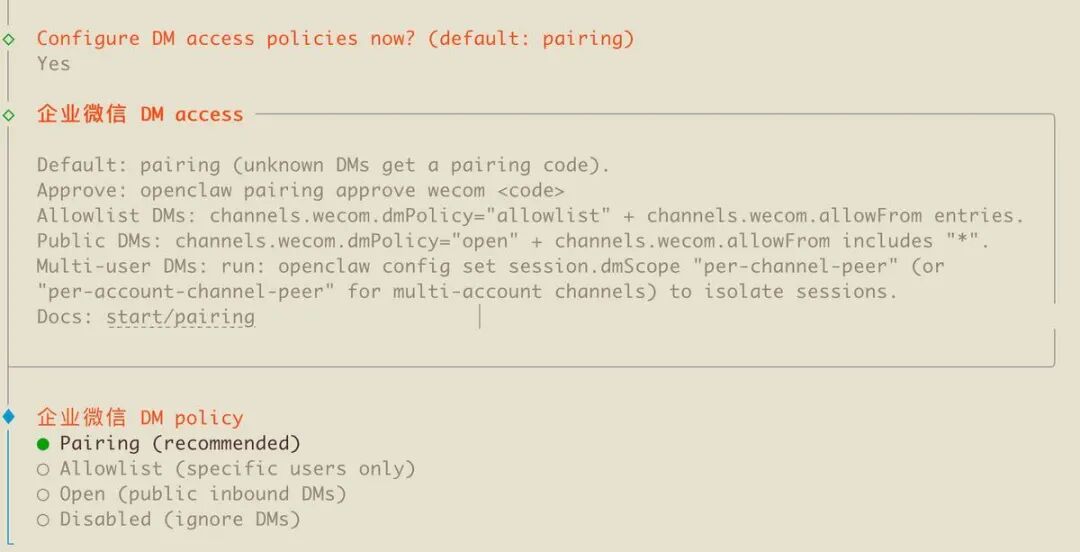Select the Pairing (recommended) option
1080x552 pixels.
point(169,443)
